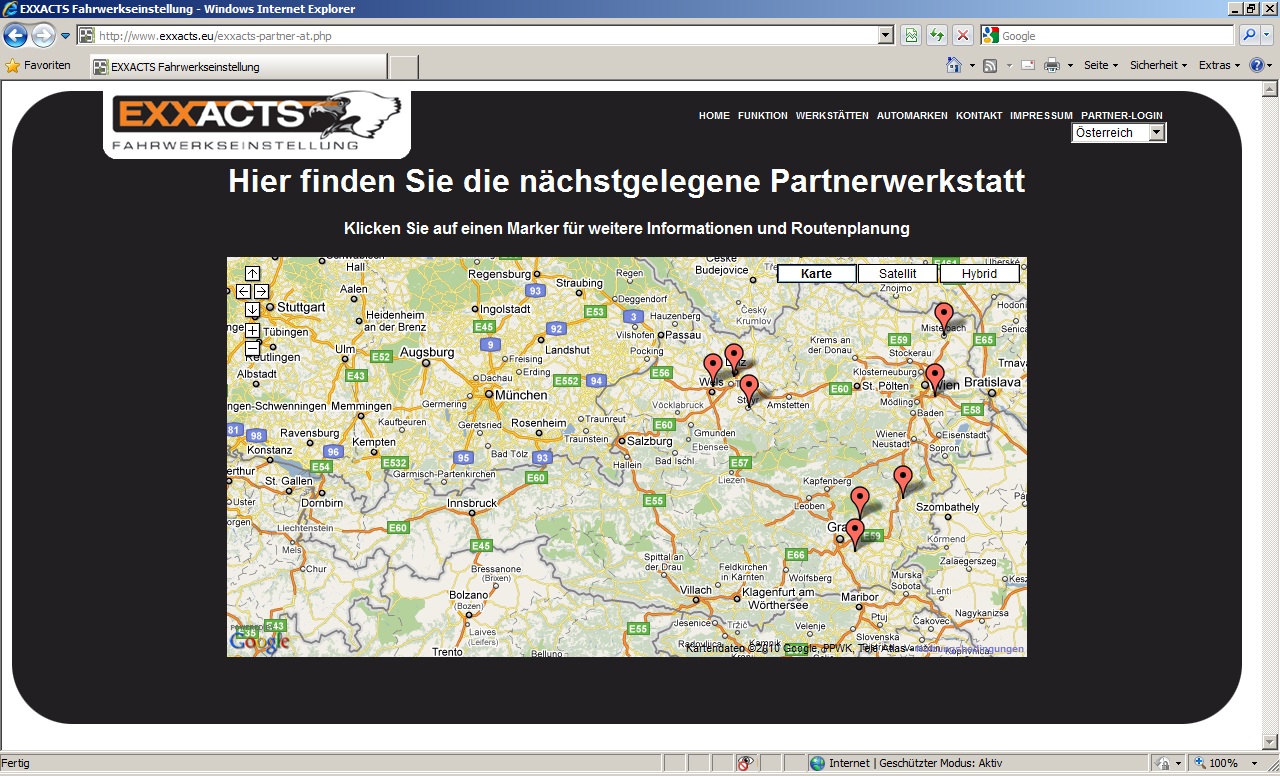Select the red marker at Mistelbach
This screenshot has width=1280, height=776.
943,316
